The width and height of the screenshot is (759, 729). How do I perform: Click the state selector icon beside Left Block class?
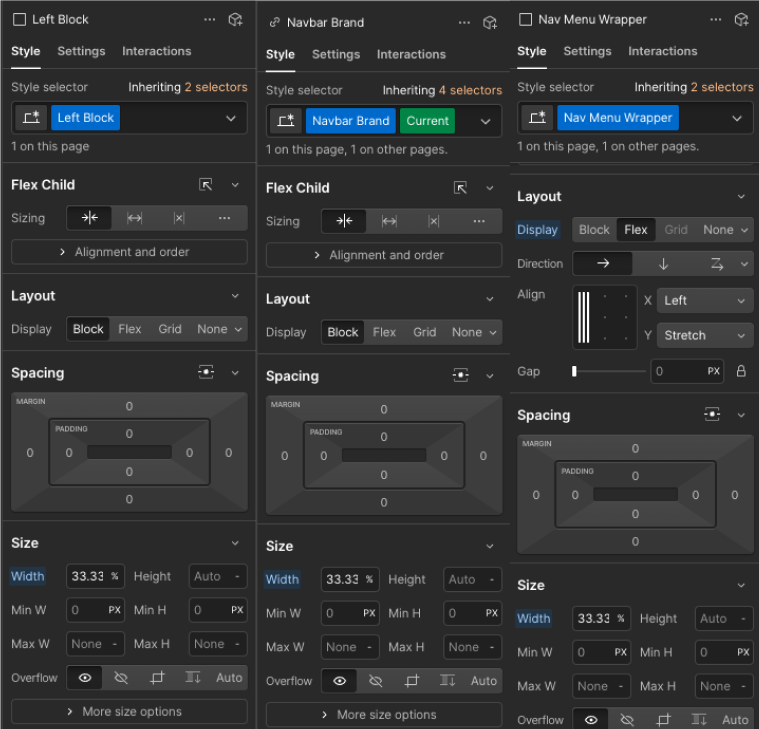point(31,118)
